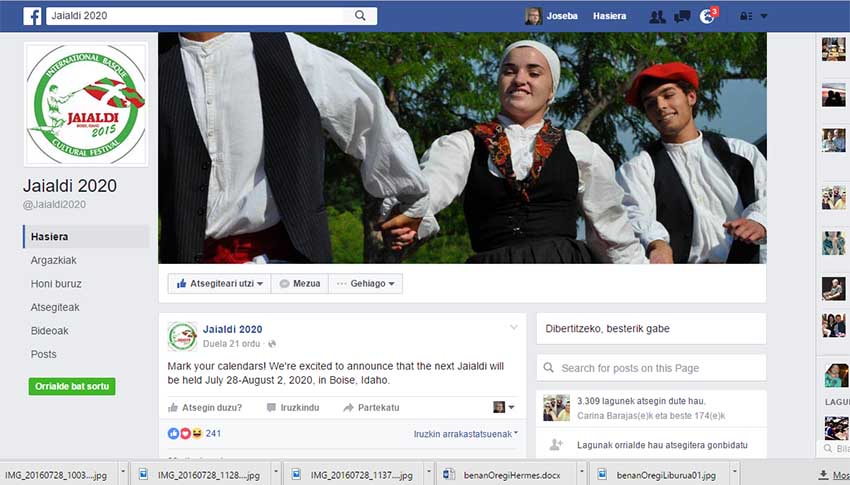Screen dimensions: 850x485
Task: Click Partekatu share button
Action: coord(371,408)
